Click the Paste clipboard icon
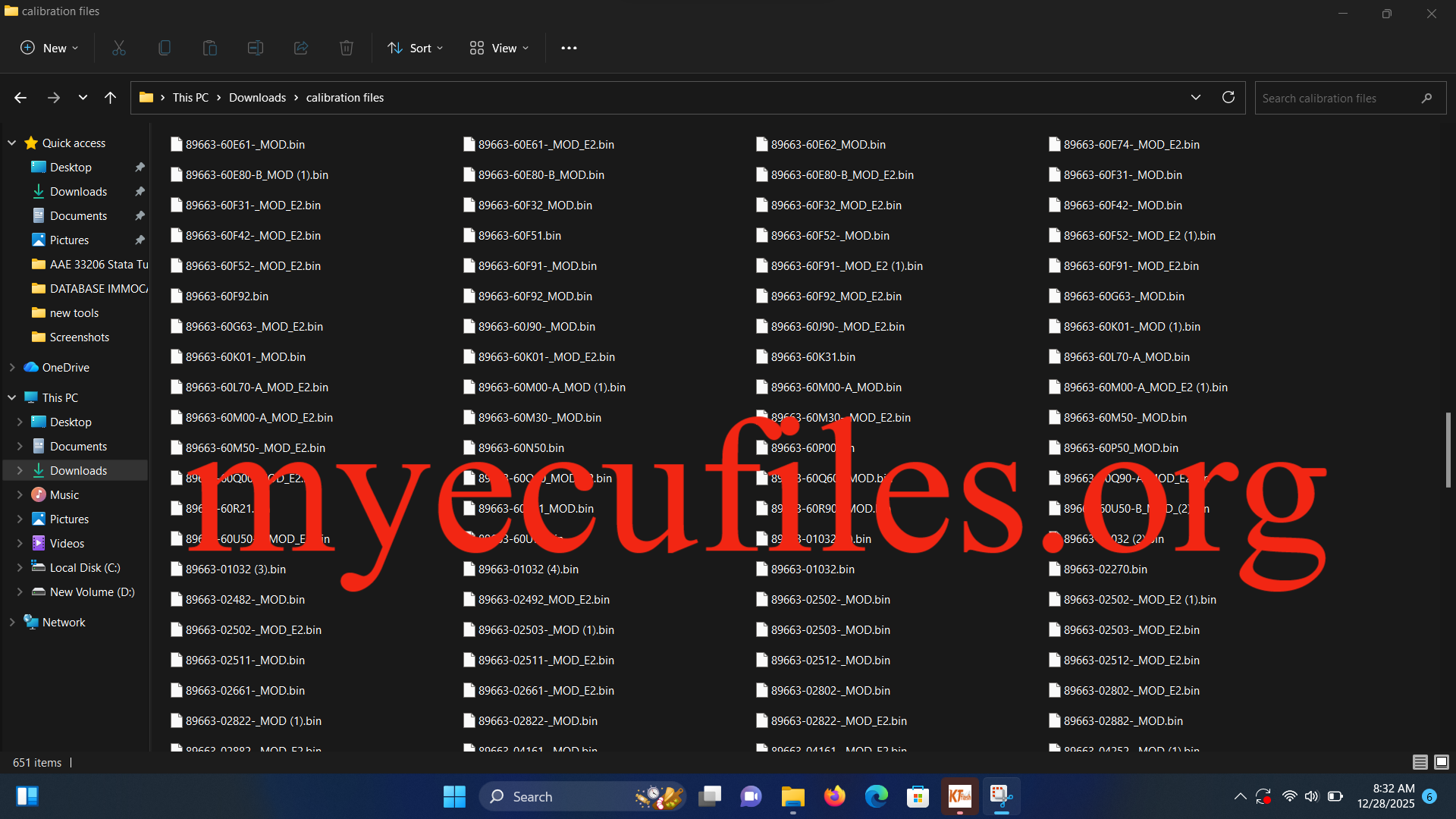 tap(210, 48)
